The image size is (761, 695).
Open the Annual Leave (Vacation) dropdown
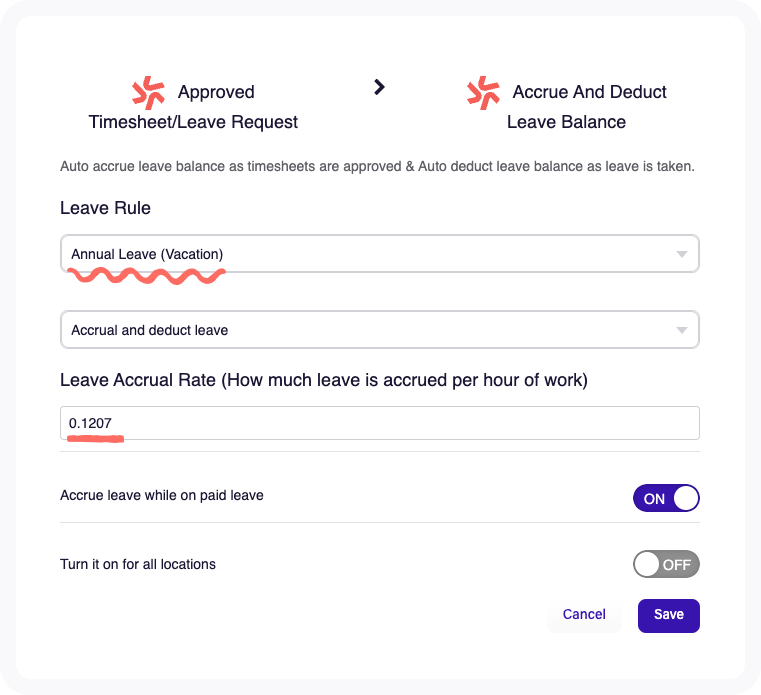380,254
